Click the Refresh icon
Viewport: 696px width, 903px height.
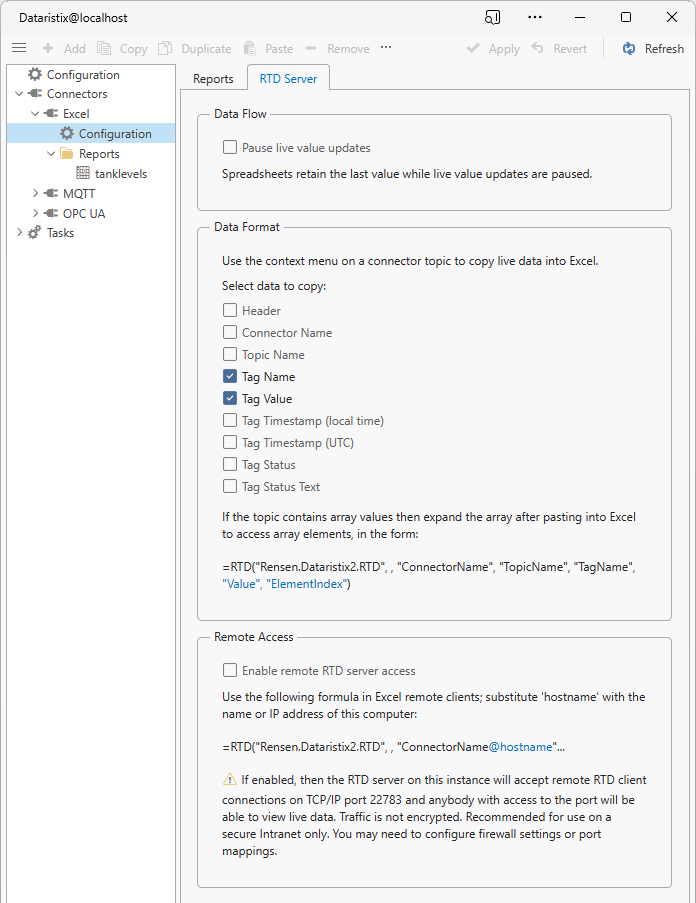(629, 48)
